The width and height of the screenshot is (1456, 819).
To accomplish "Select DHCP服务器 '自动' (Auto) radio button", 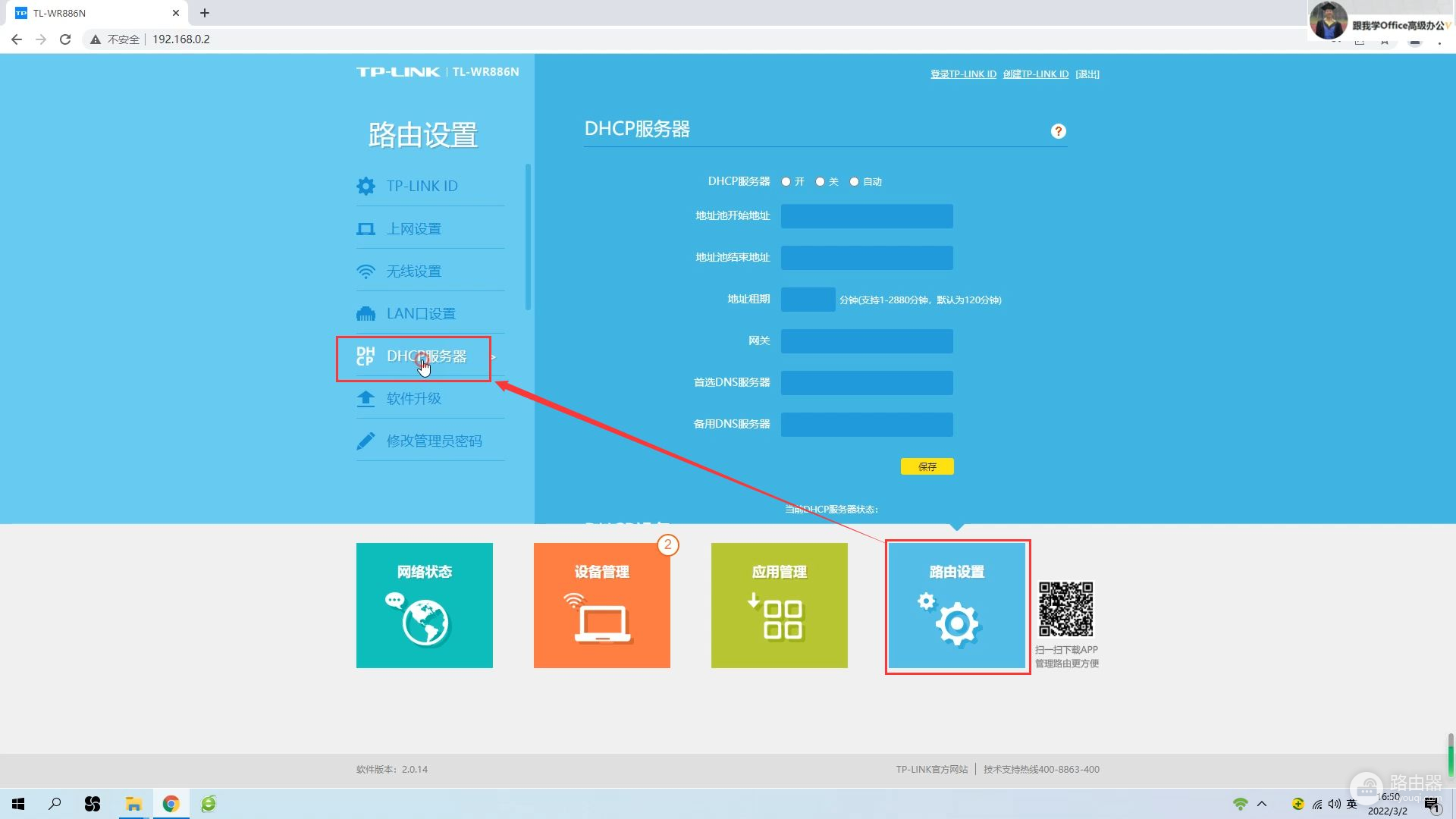I will 854,181.
